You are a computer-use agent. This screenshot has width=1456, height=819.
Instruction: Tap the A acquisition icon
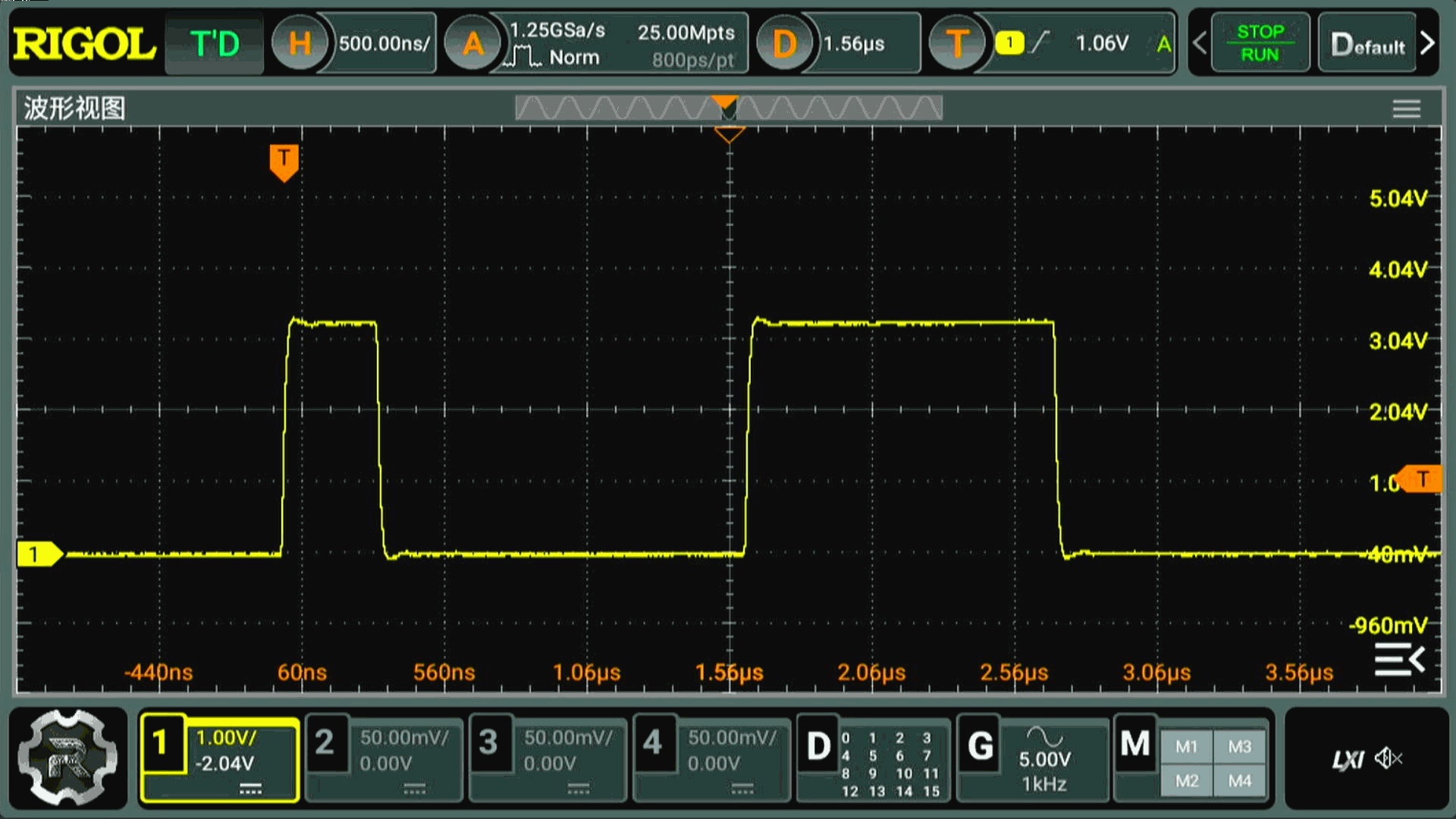pos(472,43)
